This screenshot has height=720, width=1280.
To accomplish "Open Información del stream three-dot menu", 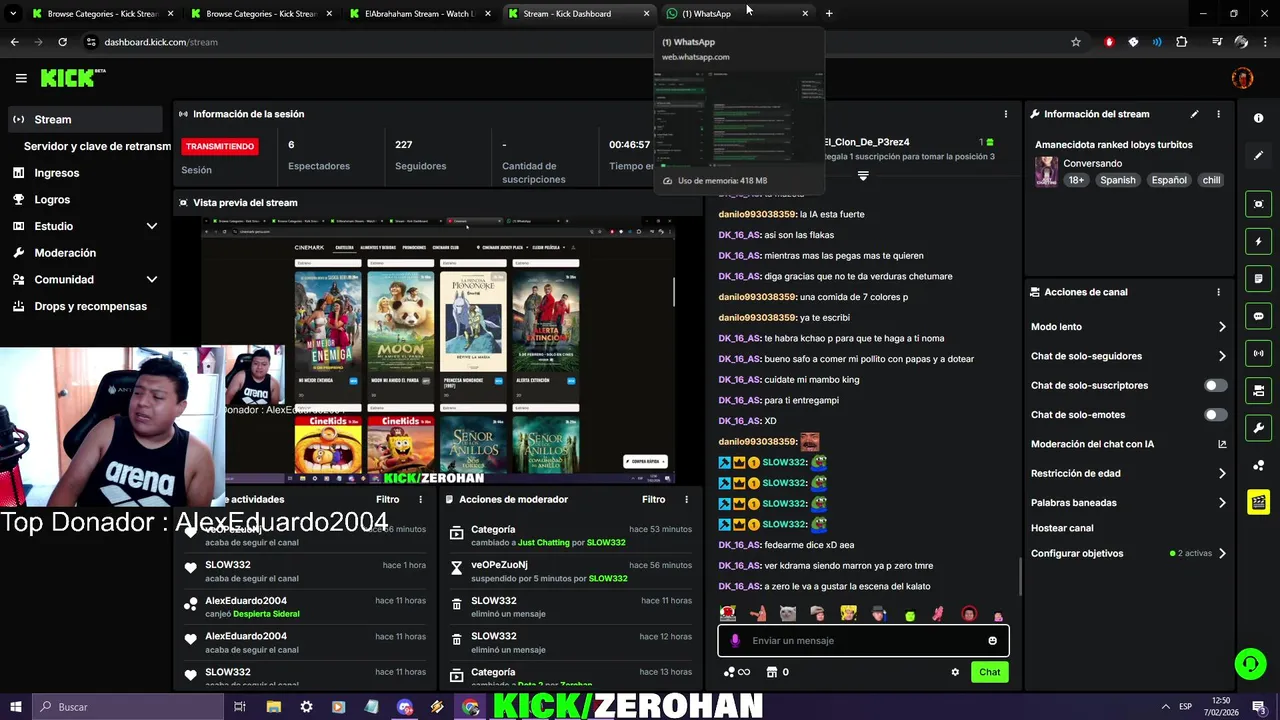I will (x=1218, y=114).
